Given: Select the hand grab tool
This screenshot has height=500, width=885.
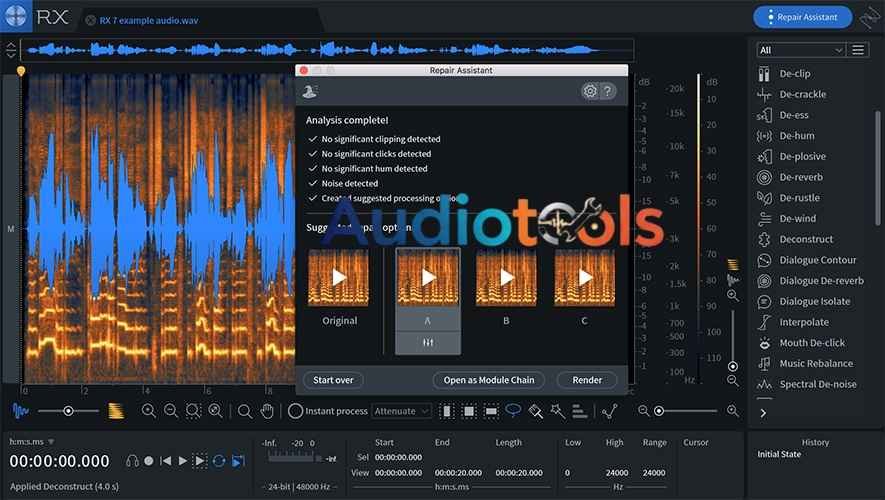Looking at the screenshot, I should coord(268,411).
